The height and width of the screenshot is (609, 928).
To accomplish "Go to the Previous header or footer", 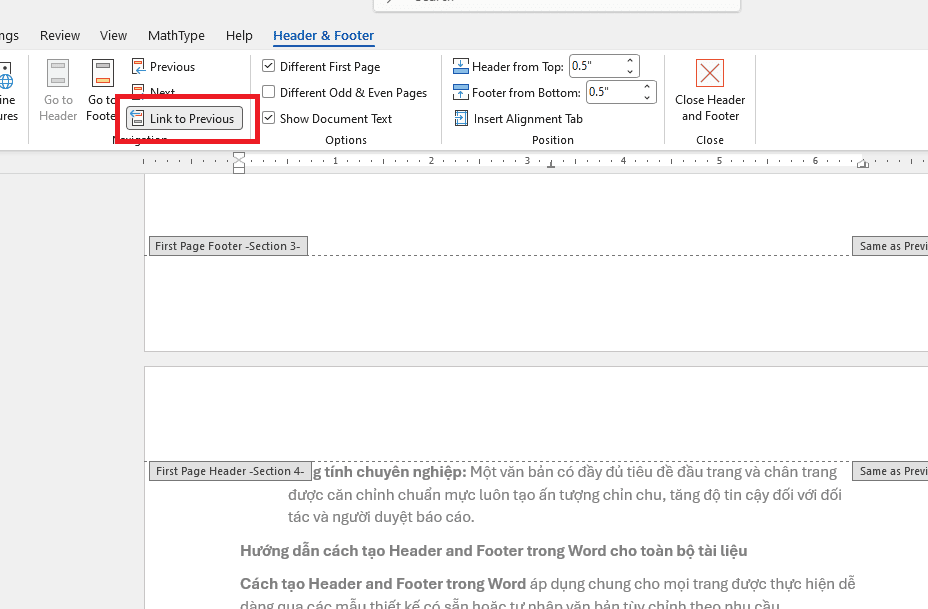I will pos(163,67).
